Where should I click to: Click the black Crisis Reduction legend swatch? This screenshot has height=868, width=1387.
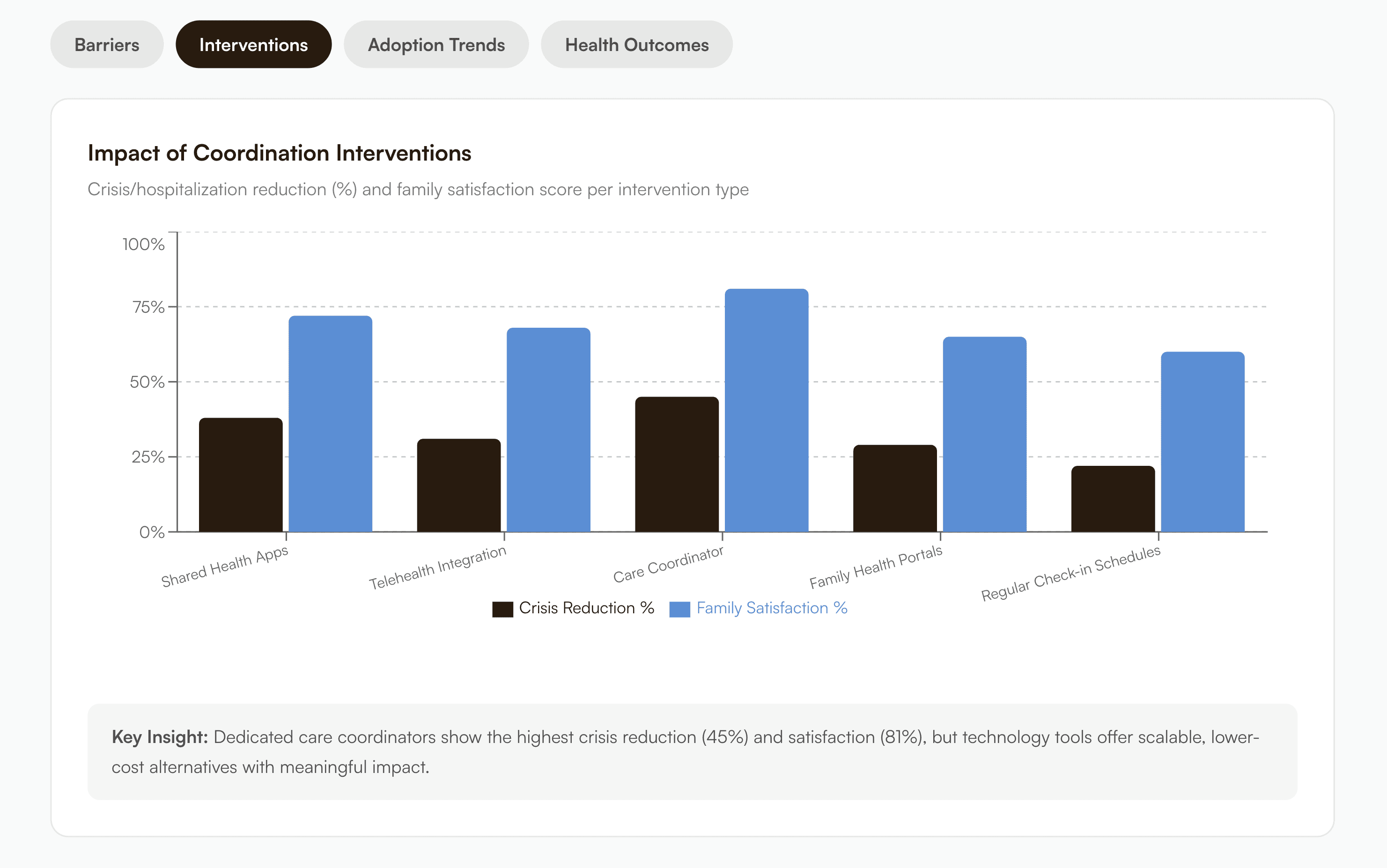click(502, 609)
